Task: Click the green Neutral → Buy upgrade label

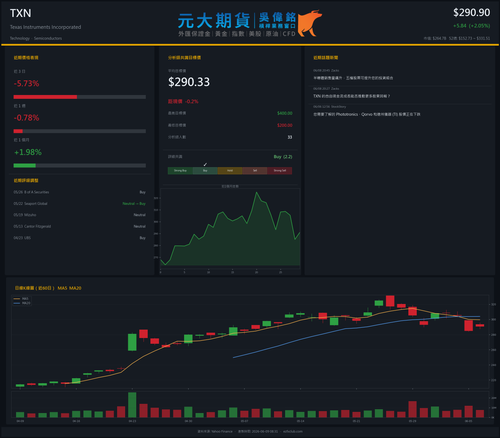Action: click(134, 204)
